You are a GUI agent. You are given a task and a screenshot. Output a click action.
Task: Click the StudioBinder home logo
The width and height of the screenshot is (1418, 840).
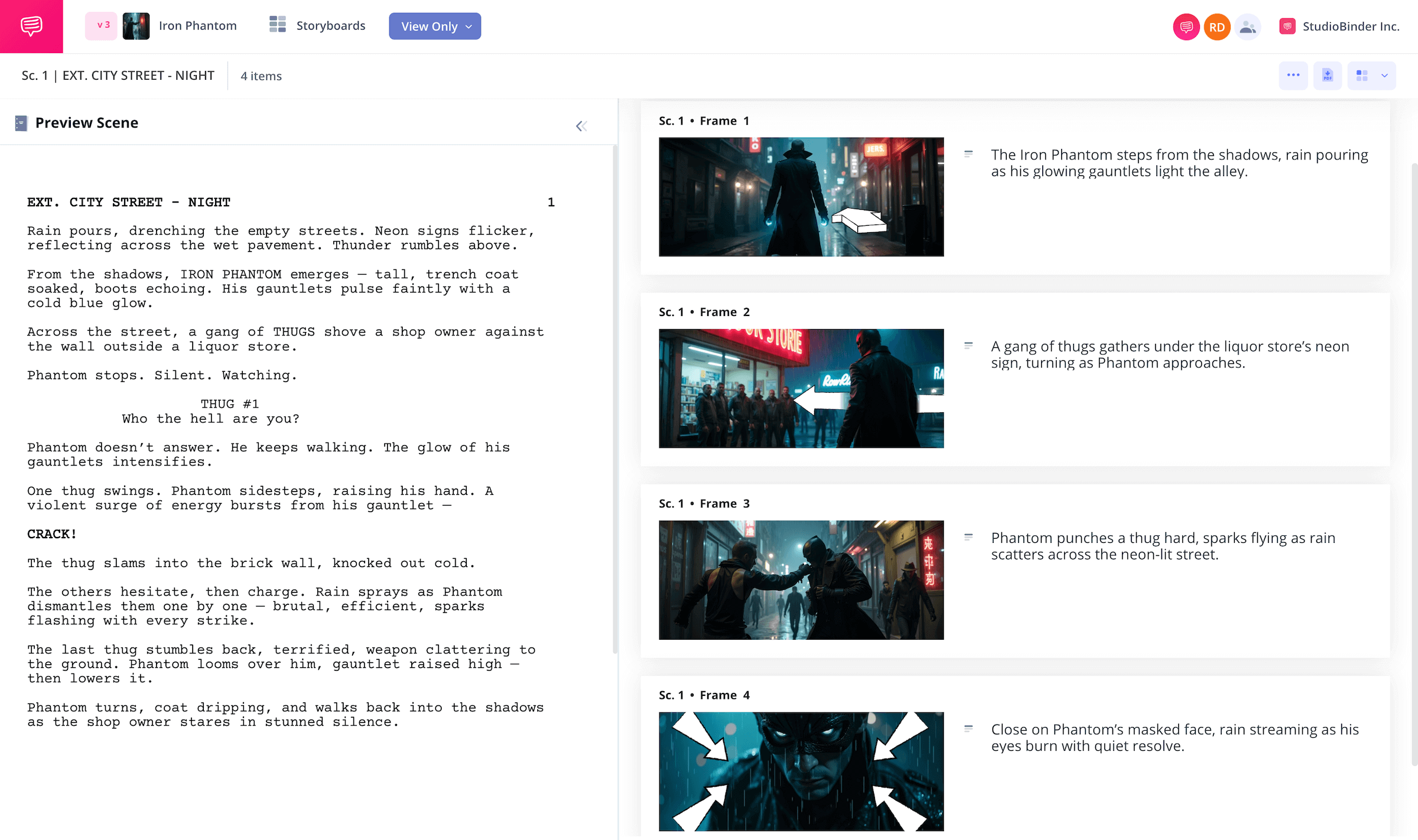pos(31,26)
